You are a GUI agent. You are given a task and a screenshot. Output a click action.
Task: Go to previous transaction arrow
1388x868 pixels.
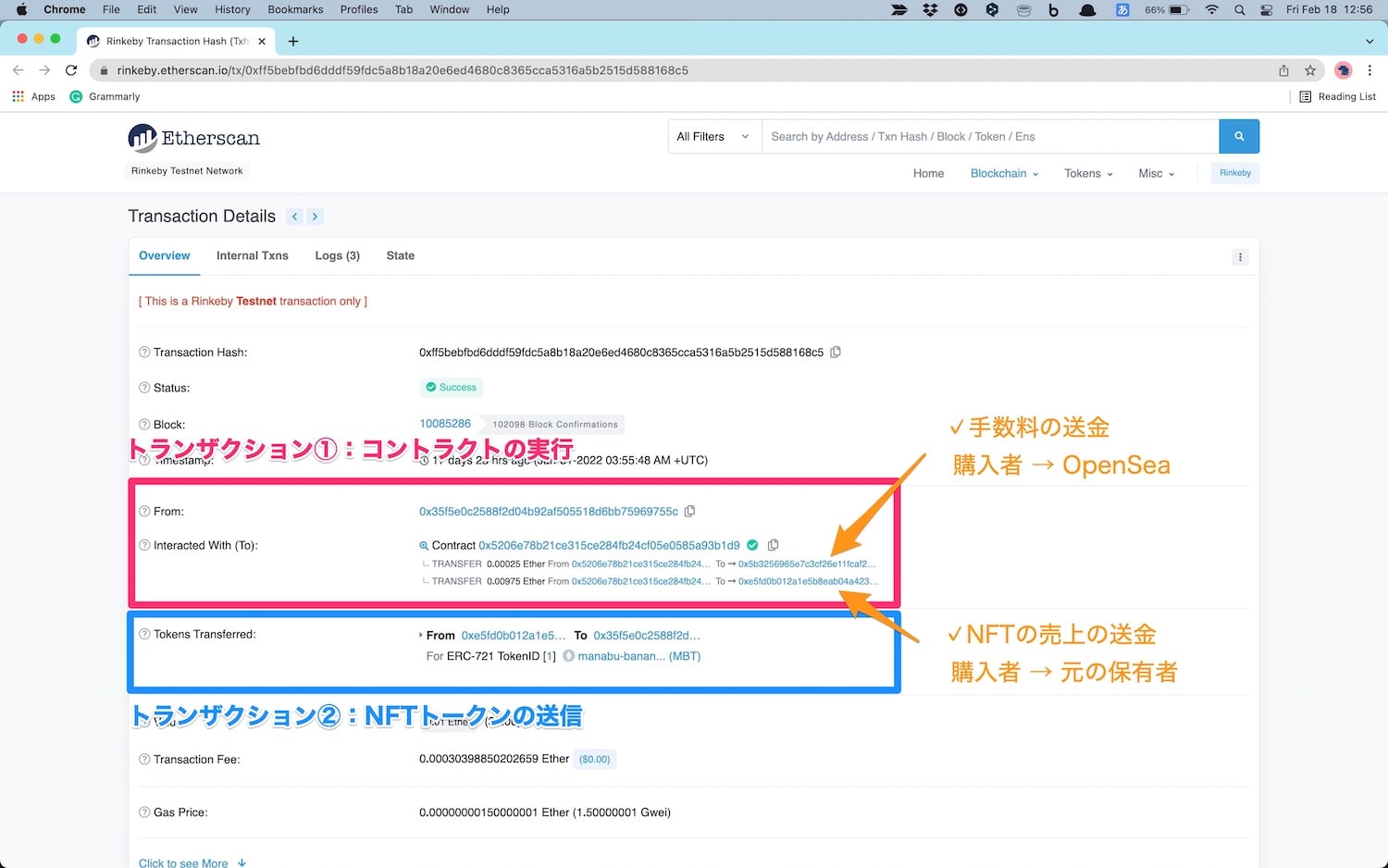295,217
